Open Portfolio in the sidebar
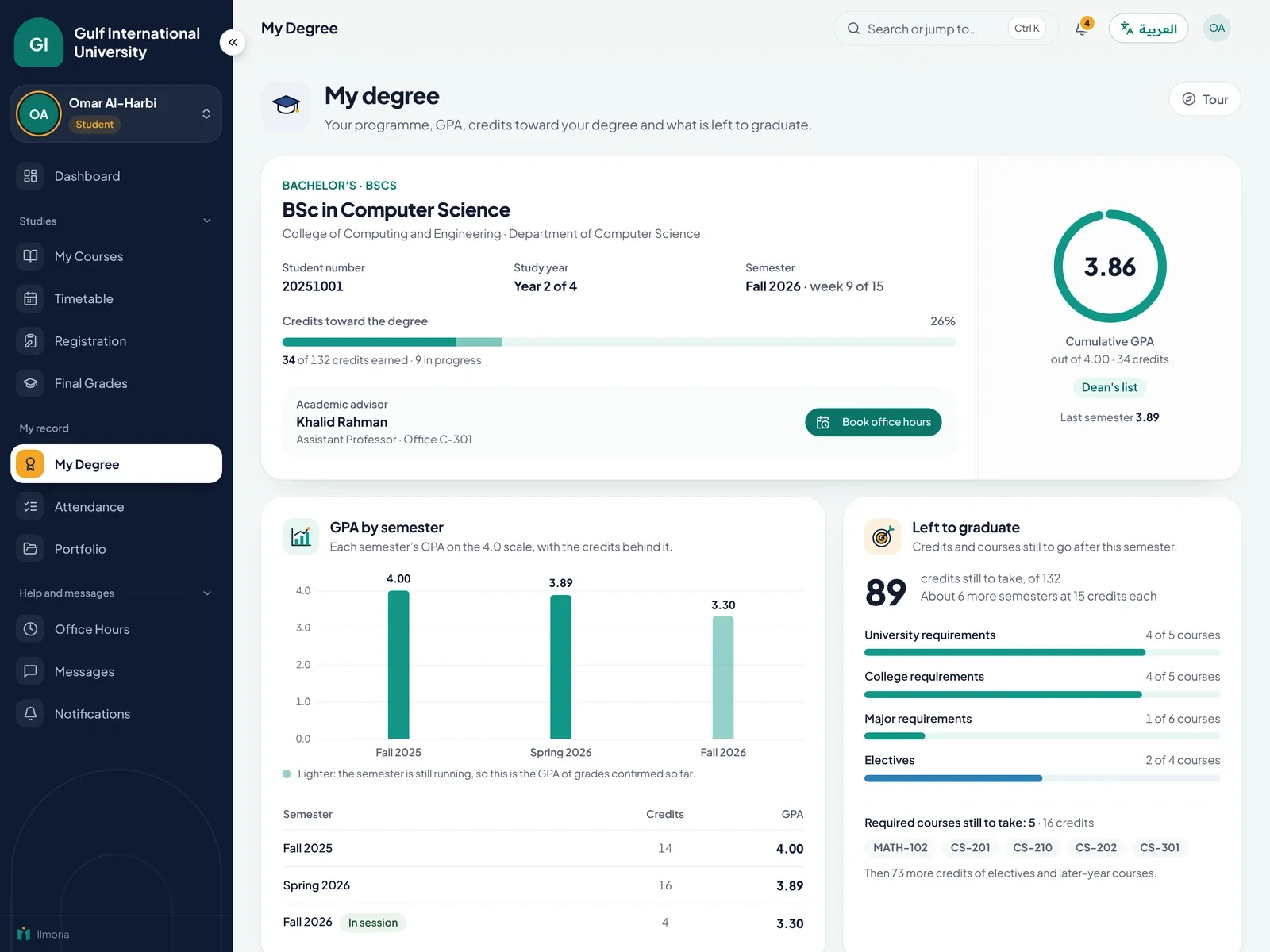 [116, 549]
